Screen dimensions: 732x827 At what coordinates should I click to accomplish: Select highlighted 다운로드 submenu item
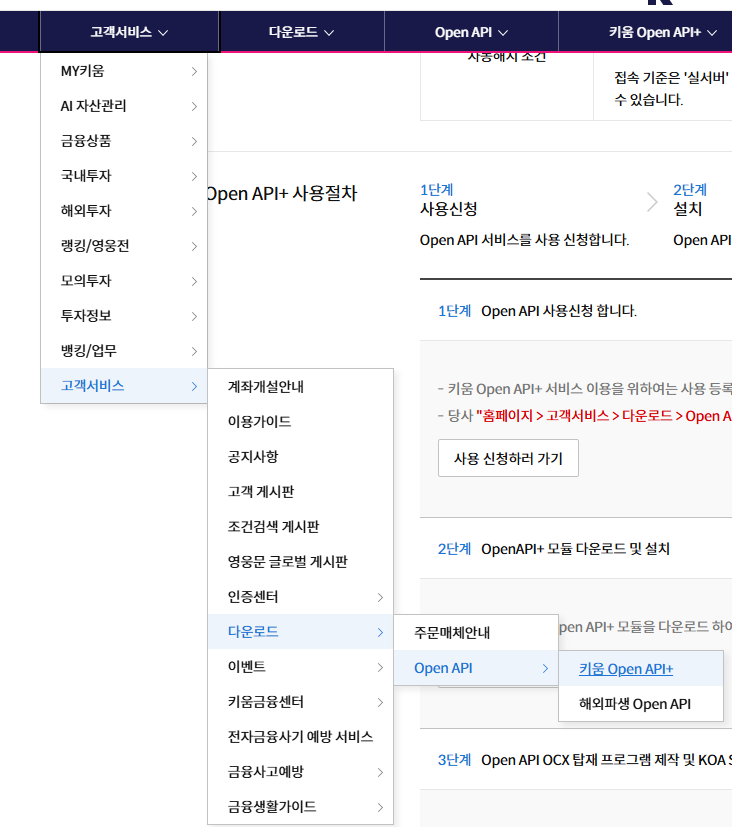[x=301, y=631]
